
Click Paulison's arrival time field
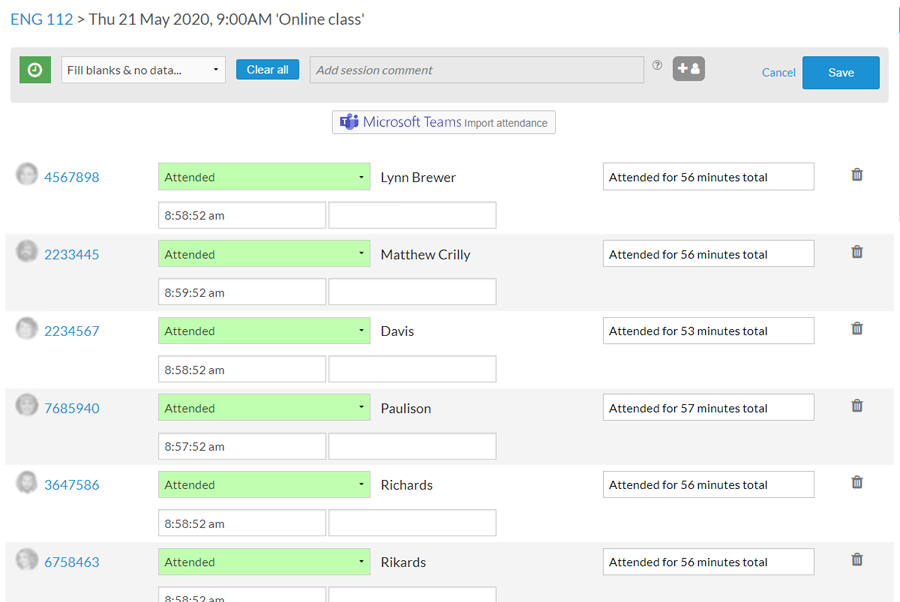tap(241, 445)
